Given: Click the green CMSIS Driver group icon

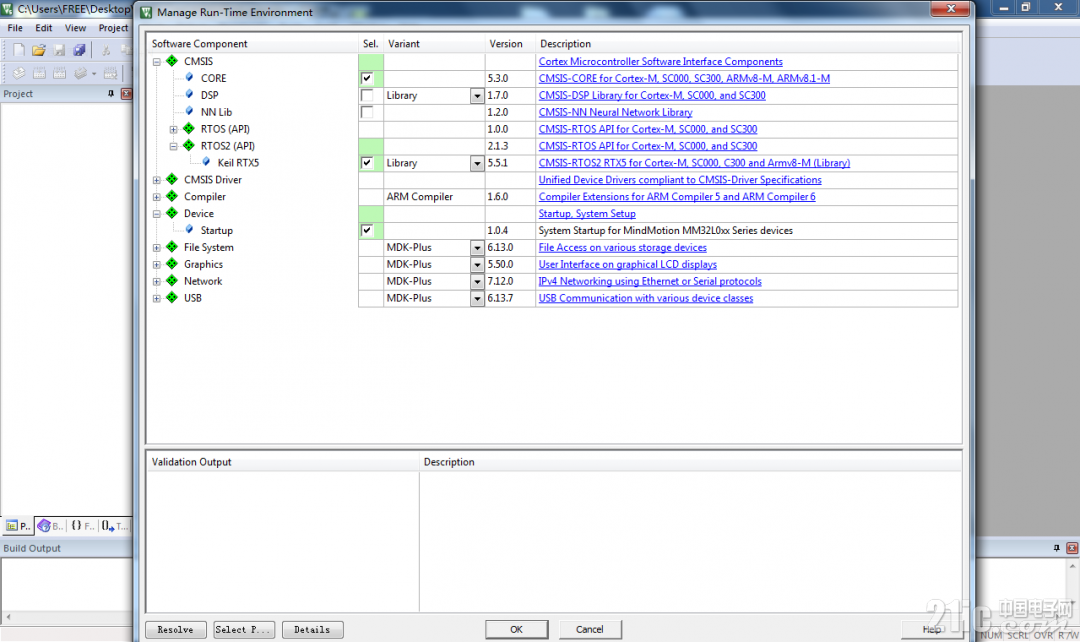Looking at the screenshot, I should click(x=172, y=180).
